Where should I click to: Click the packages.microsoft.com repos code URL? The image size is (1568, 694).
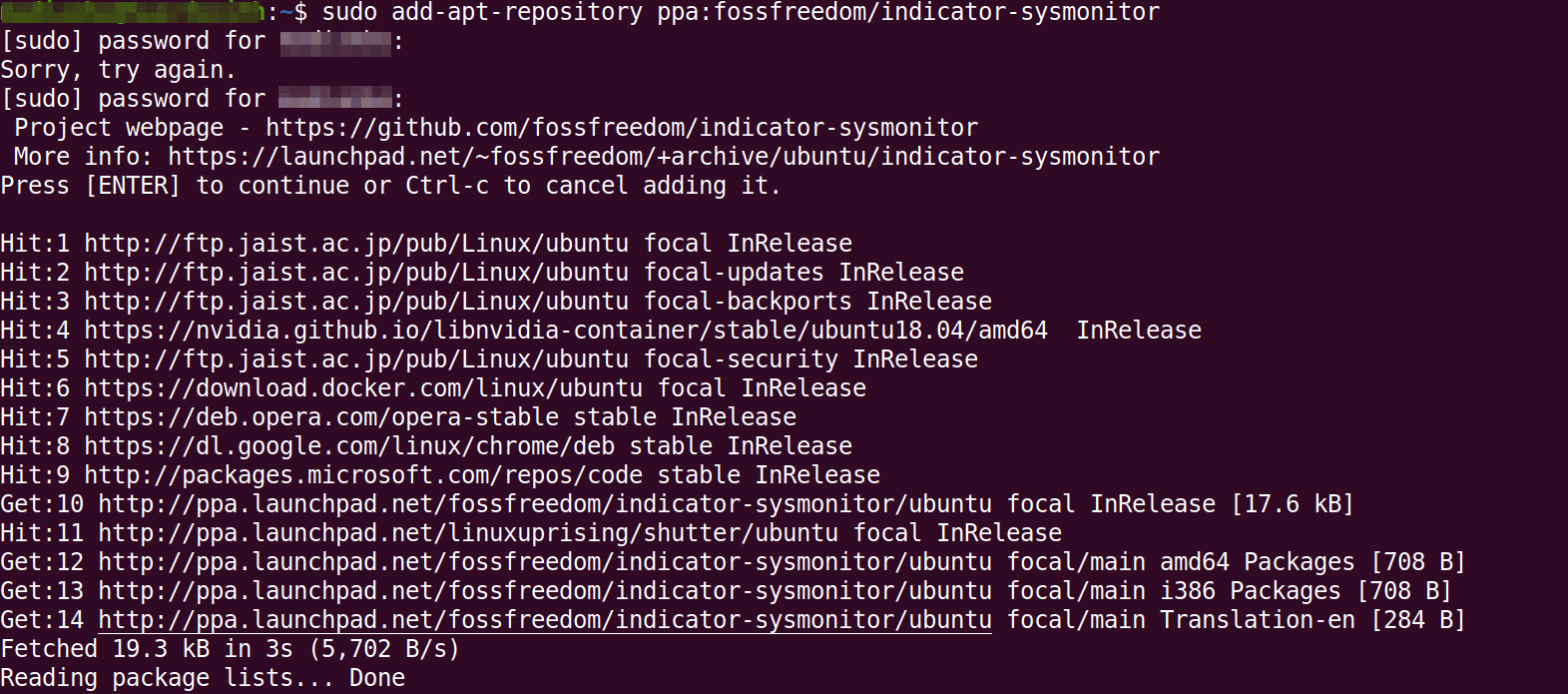click(363, 475)
